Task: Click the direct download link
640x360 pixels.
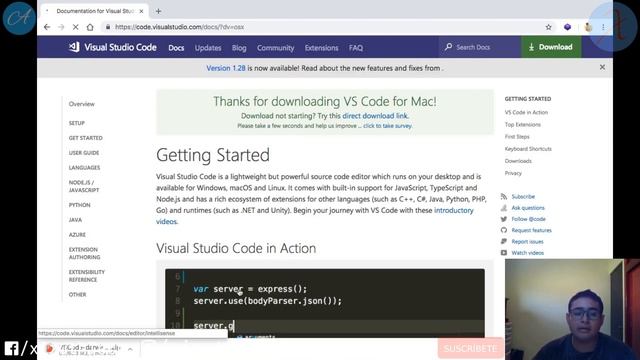Action: 375,116
